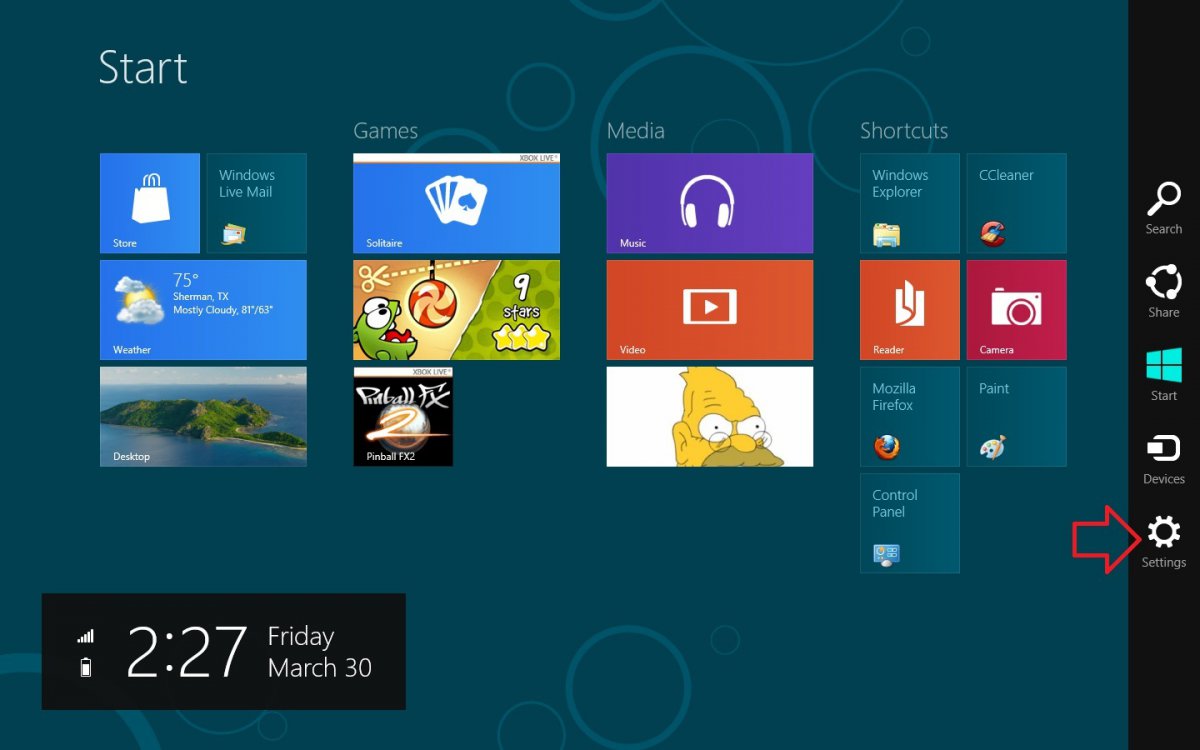This screenshot has height=750, width=1200.
Task: Launch the CCleaner shortcut tile
Action: click(x=1017, y=203)
